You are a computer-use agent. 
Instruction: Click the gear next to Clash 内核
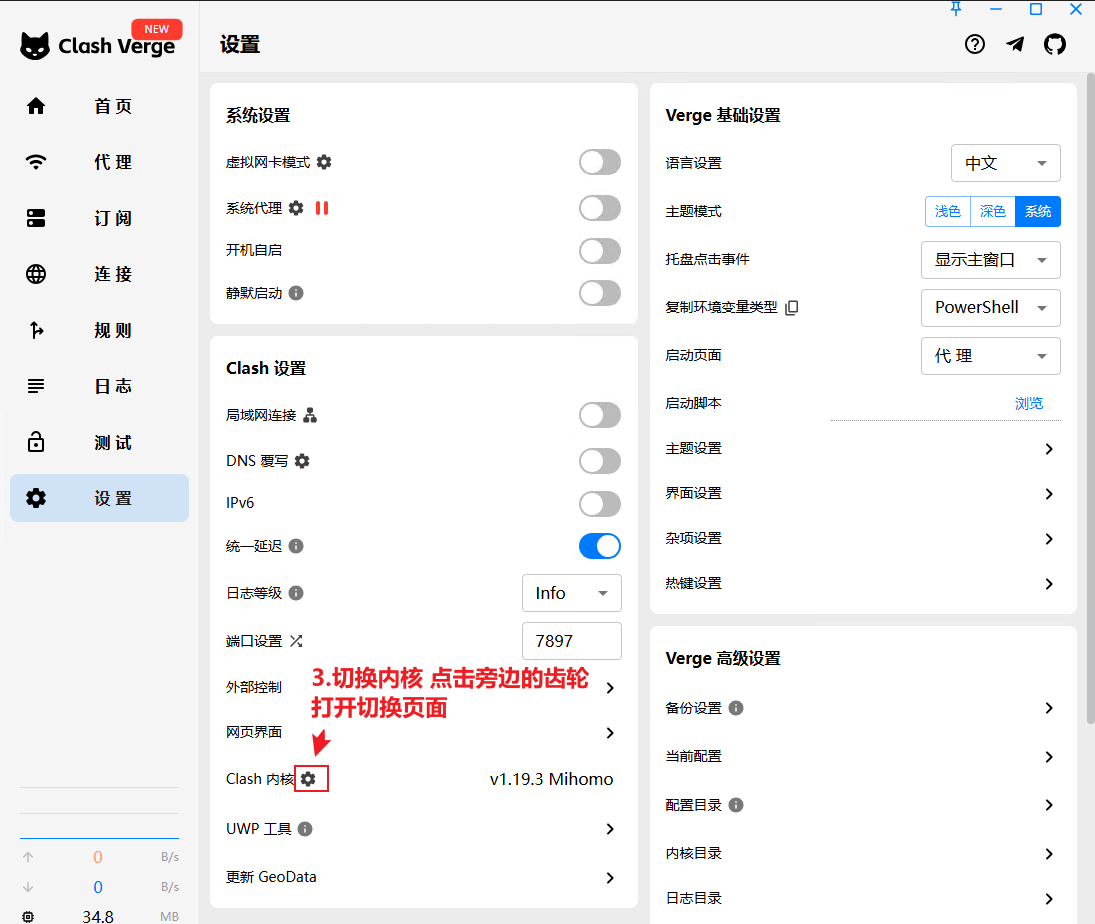point(309,779)
